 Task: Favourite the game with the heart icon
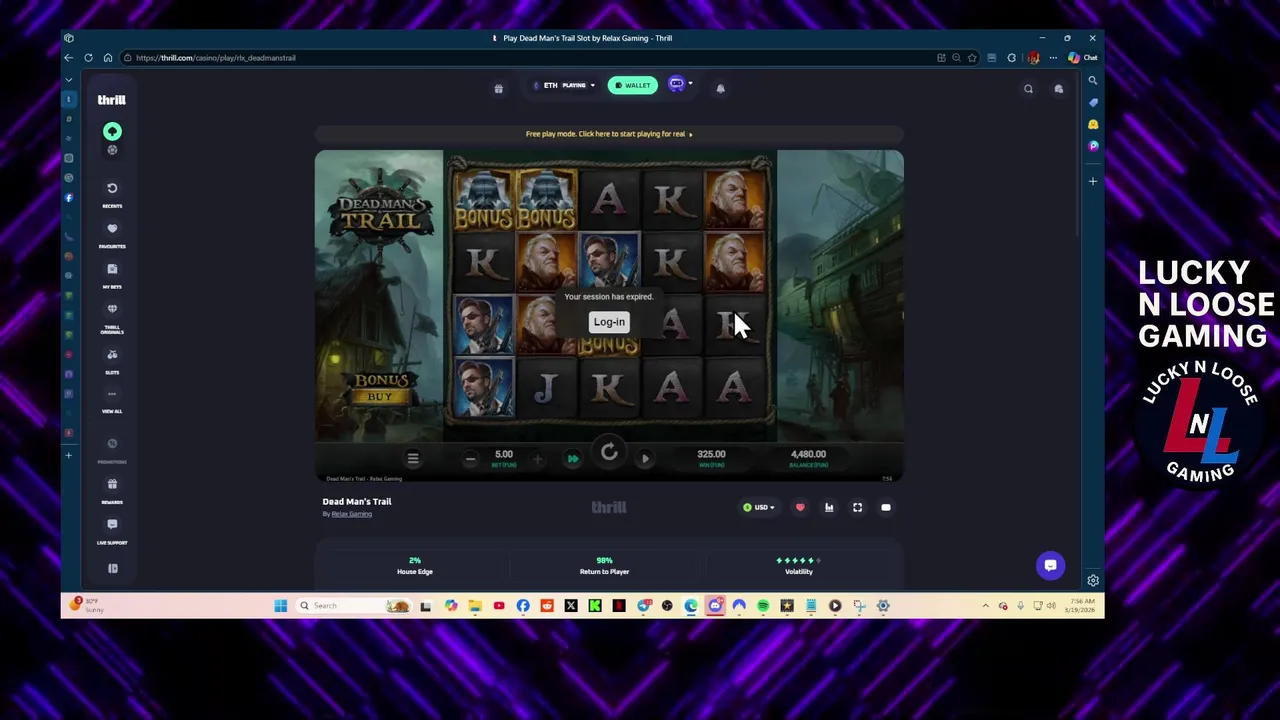[800, 508]
